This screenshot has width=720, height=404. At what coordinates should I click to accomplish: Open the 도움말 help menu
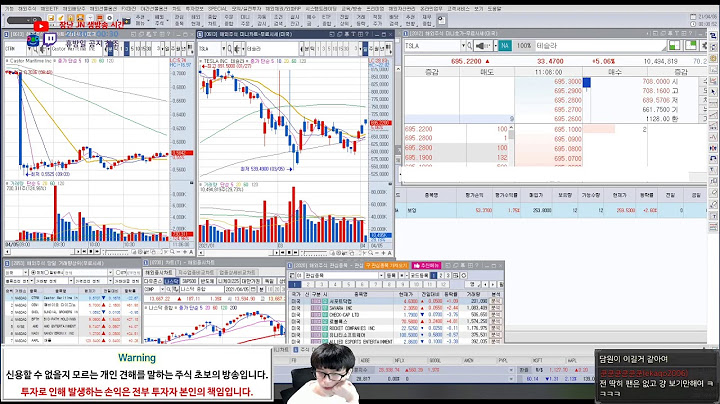tap(494, 9)
